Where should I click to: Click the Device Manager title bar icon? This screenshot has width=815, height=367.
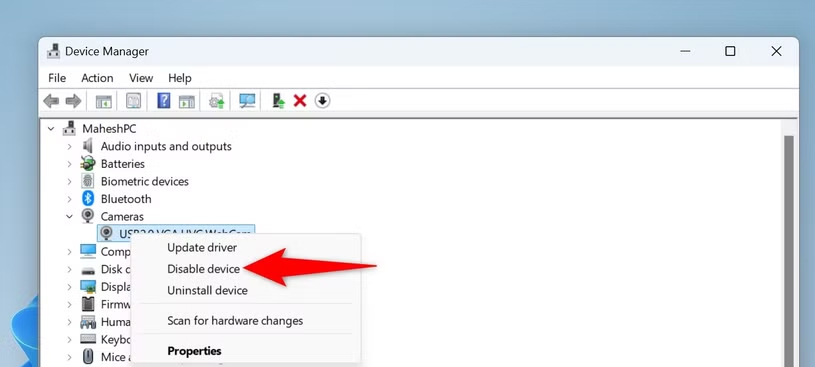point(54,51)
